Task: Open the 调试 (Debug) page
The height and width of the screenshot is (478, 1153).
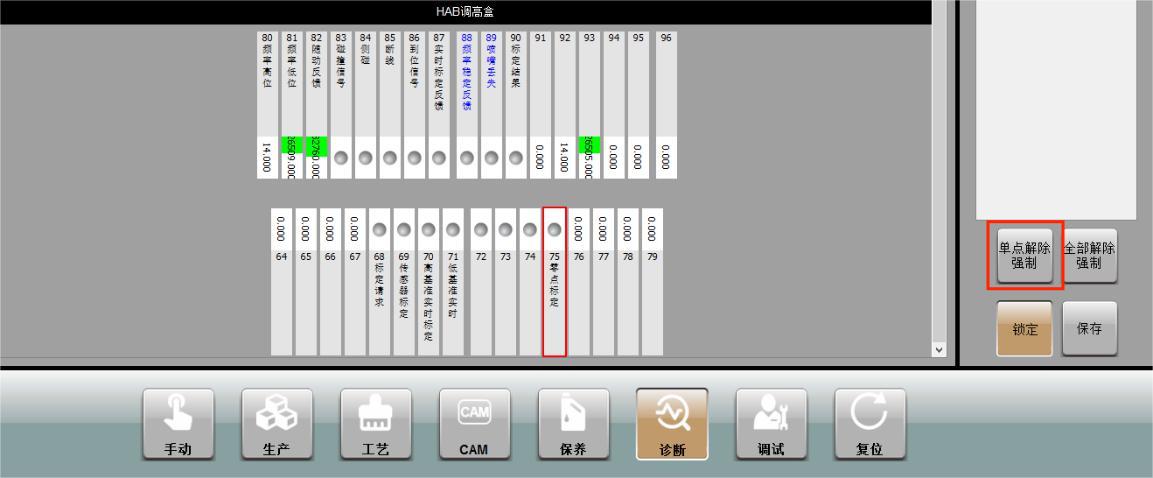Action: tap(770, 424)
